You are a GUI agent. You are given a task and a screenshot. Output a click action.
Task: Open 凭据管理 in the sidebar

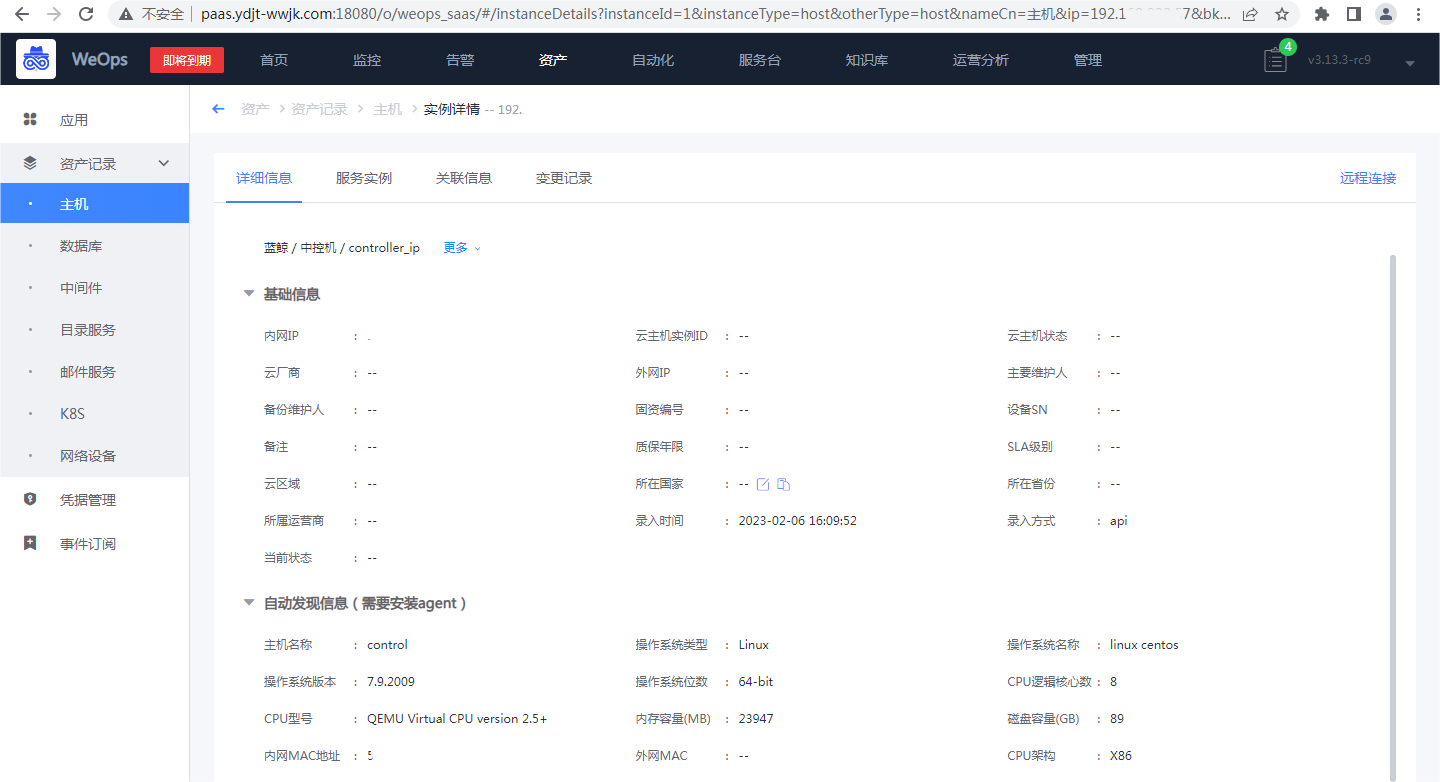click(88, 500)
